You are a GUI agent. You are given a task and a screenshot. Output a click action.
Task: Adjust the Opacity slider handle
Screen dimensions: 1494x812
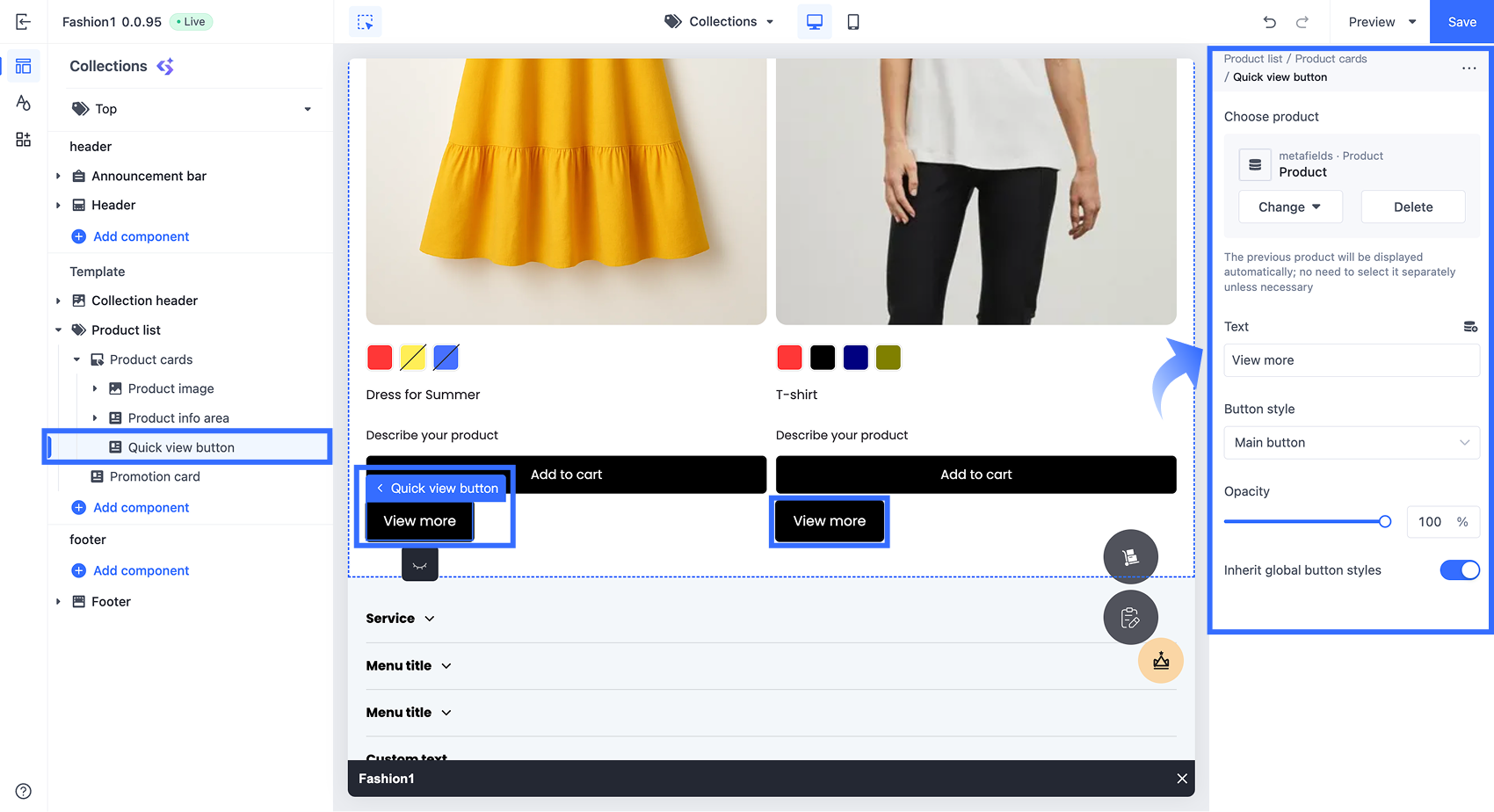pyautogui.click(x=1385, y=522)
